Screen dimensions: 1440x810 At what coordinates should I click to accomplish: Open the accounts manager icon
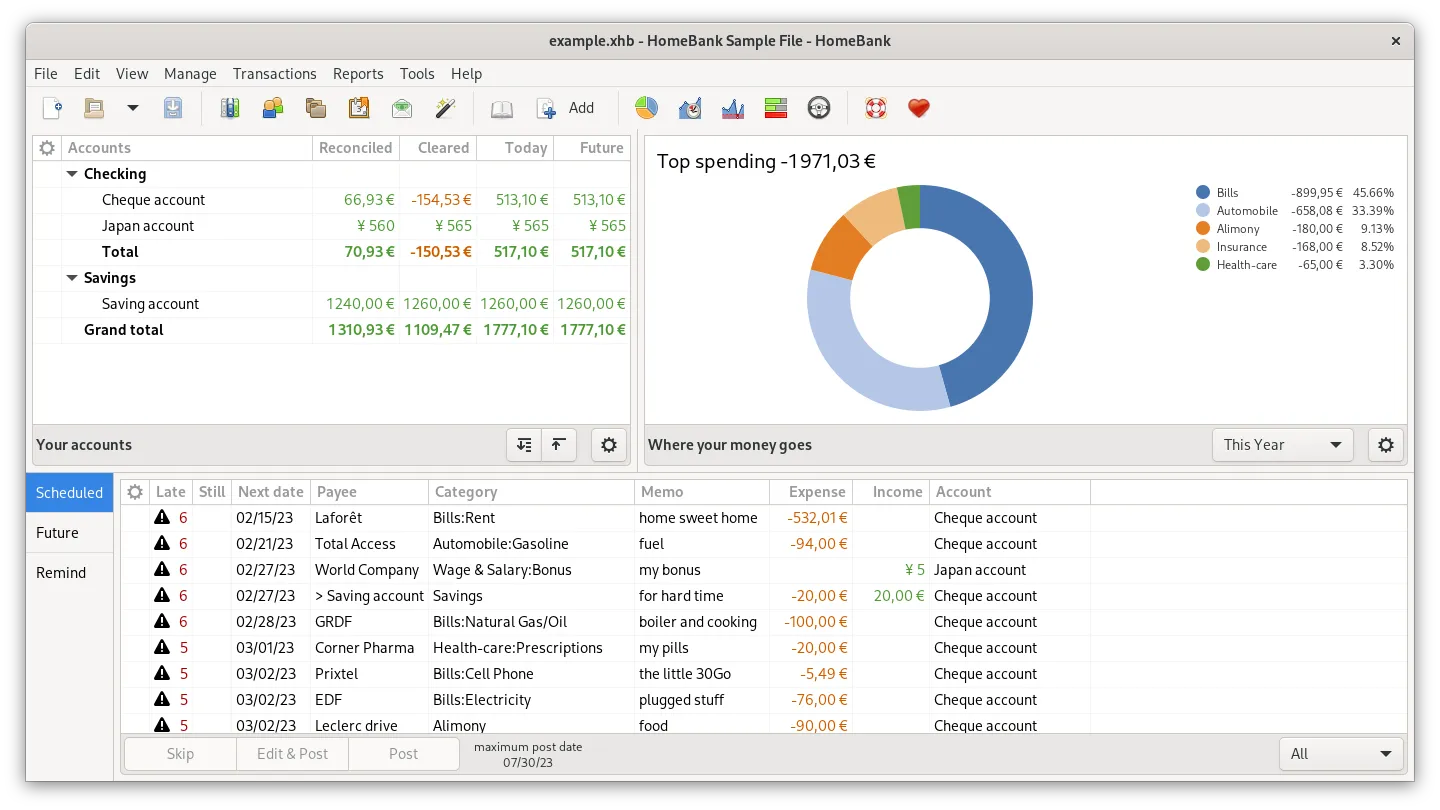point(230,108)
